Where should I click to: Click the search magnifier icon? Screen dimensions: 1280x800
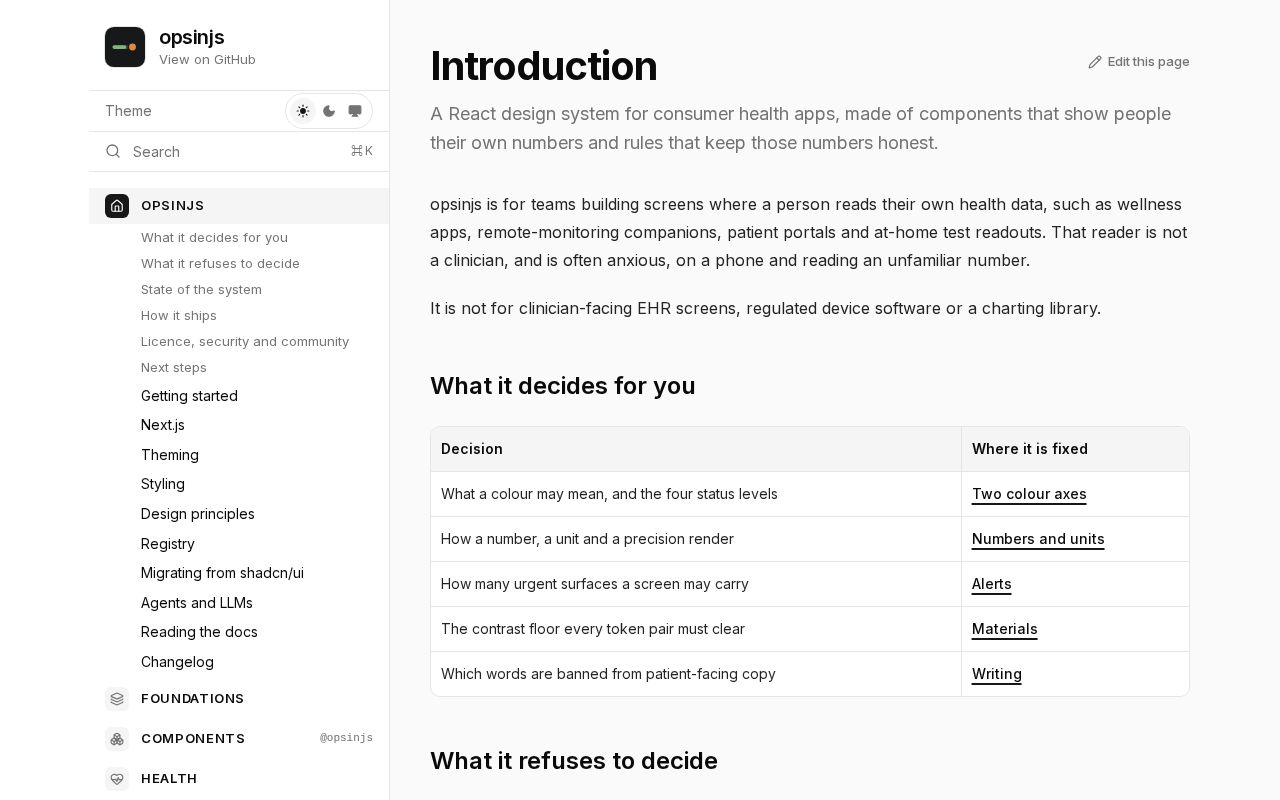[113, 151]
